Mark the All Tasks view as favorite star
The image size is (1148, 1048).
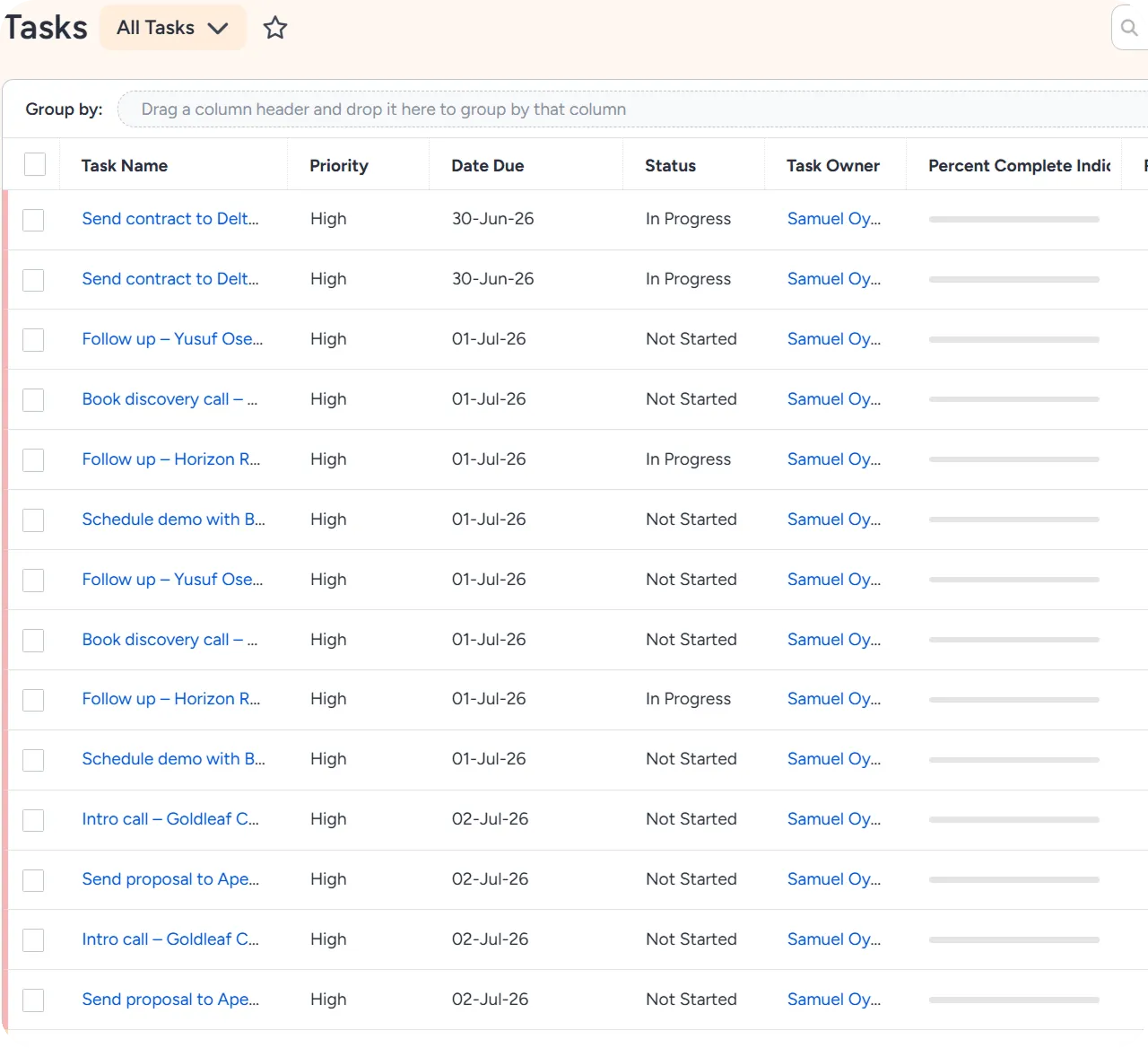[275, 28]
